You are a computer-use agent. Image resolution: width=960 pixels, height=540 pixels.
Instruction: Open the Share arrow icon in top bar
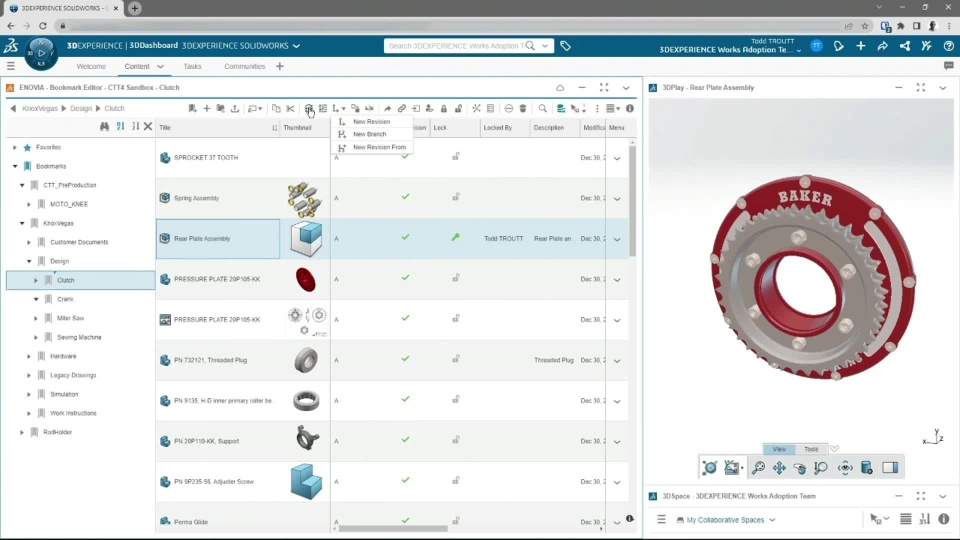click(882, 46)
